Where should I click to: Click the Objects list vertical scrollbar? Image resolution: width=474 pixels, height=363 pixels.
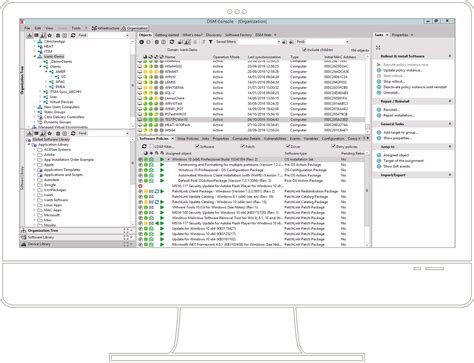367,94
